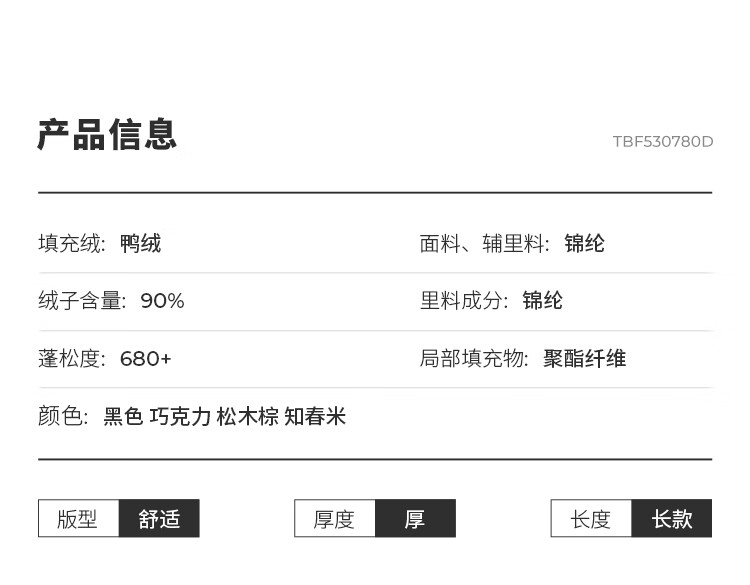Select the 舒适 fit tag
This screenshot has width=750, height=585.
(x=159, y=519)
